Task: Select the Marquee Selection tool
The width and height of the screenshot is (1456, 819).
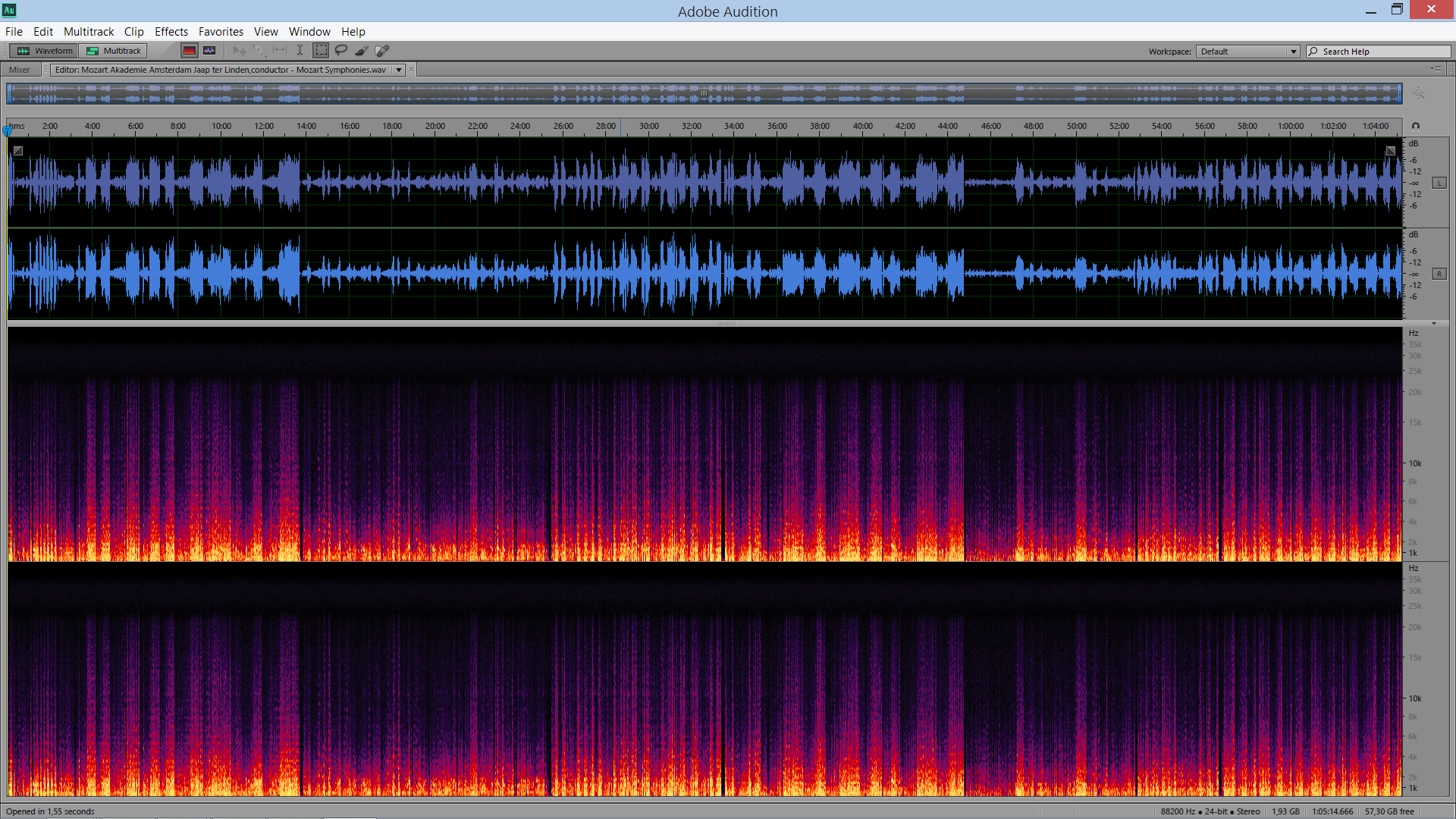Action: pos(321,51)
